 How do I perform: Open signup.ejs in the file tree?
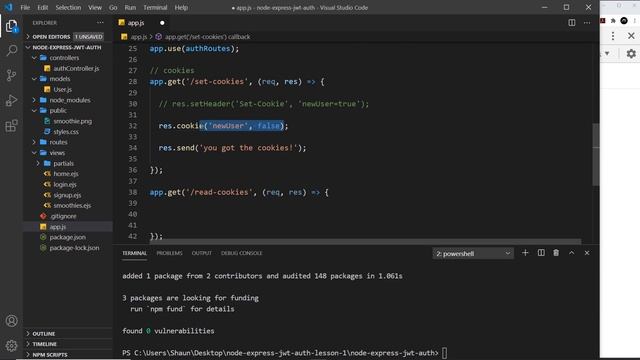pyautogui.click(x=67, y=195)
